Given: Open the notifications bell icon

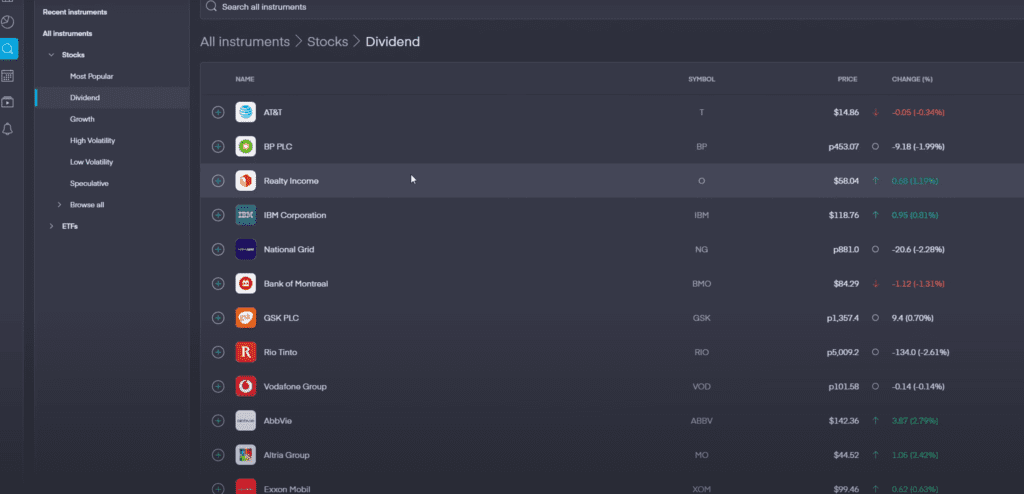Looking at the screenshot, I should 8,129.
